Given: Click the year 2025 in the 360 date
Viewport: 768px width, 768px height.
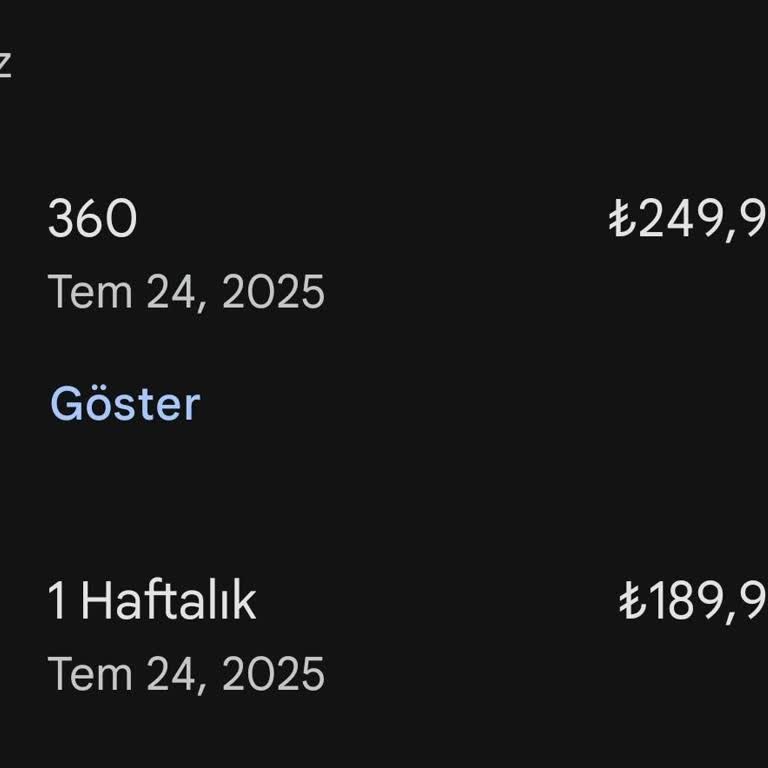Looking at the screenshot, I should (273, 293).
